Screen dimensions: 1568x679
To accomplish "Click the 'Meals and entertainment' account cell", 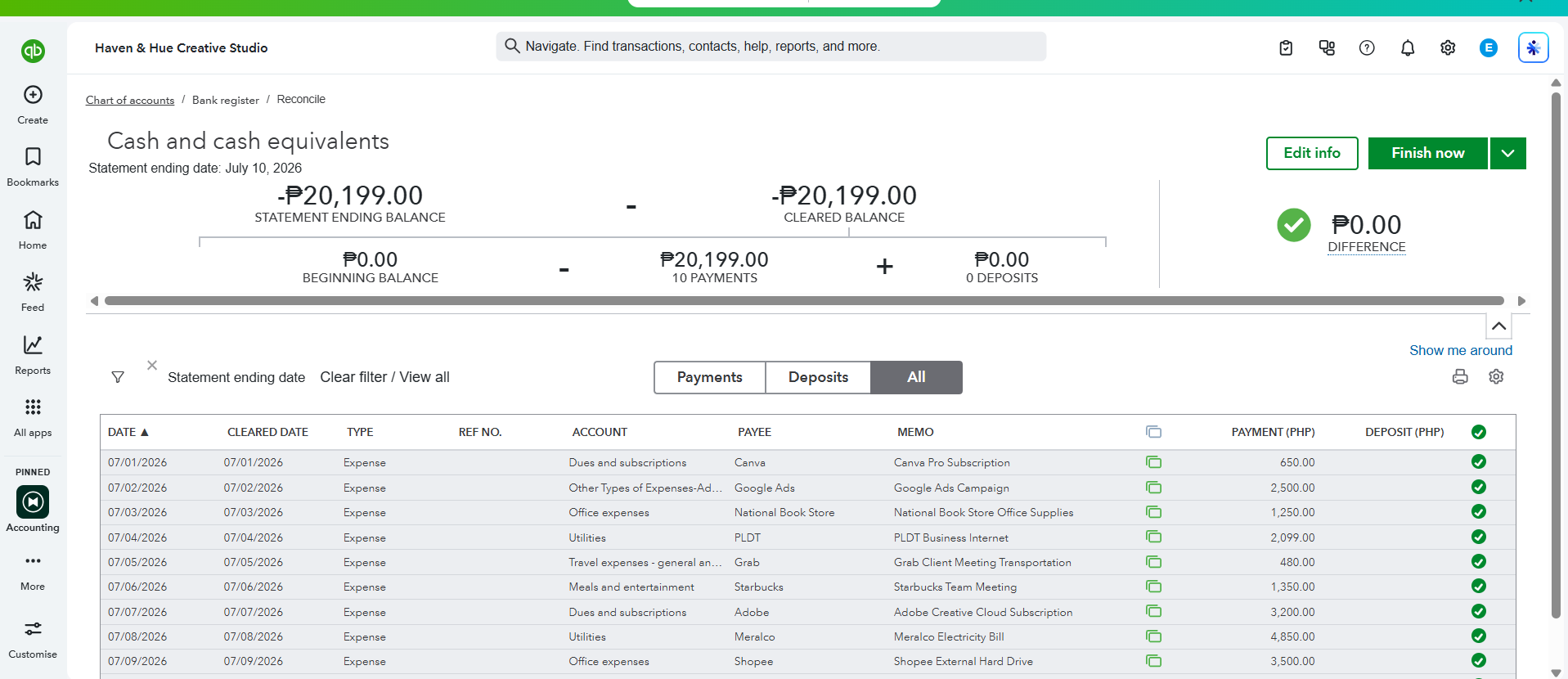I will [x=631, y=587].
